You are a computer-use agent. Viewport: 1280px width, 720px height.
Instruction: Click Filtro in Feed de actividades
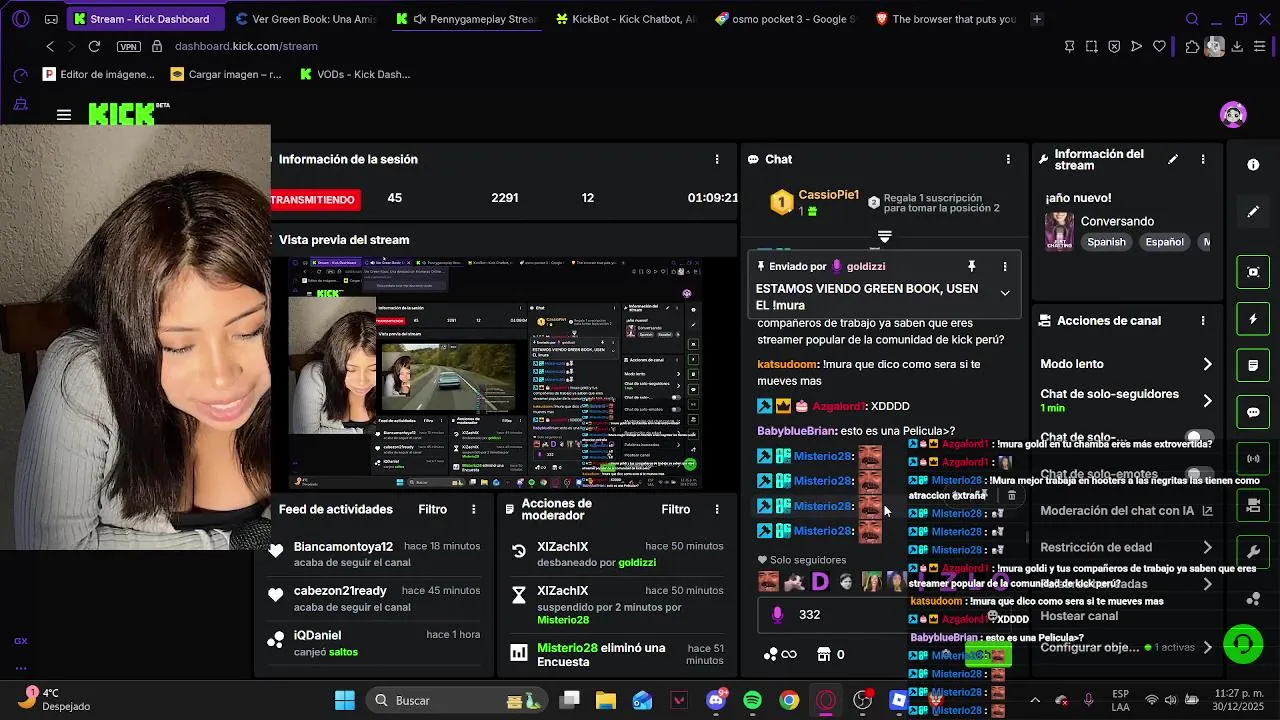click(x=433, y=509)
